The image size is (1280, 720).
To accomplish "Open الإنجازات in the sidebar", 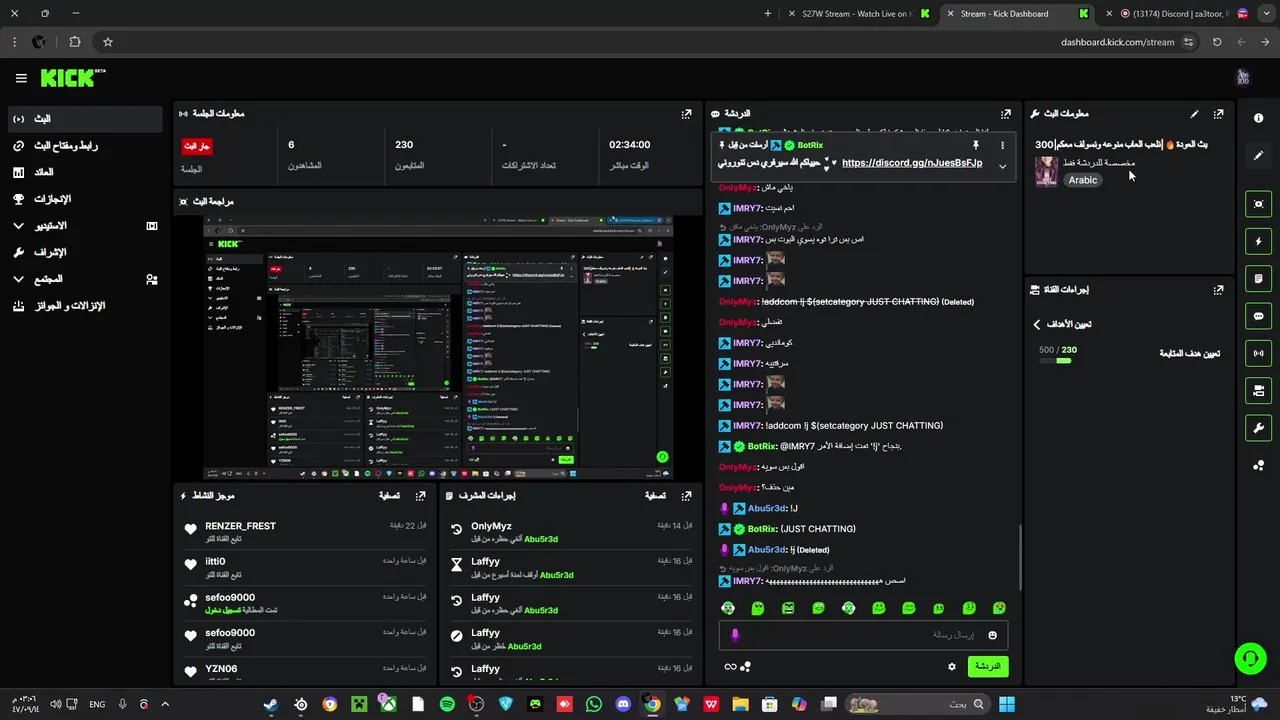I will pyautogui.click(x=84, y=199).
